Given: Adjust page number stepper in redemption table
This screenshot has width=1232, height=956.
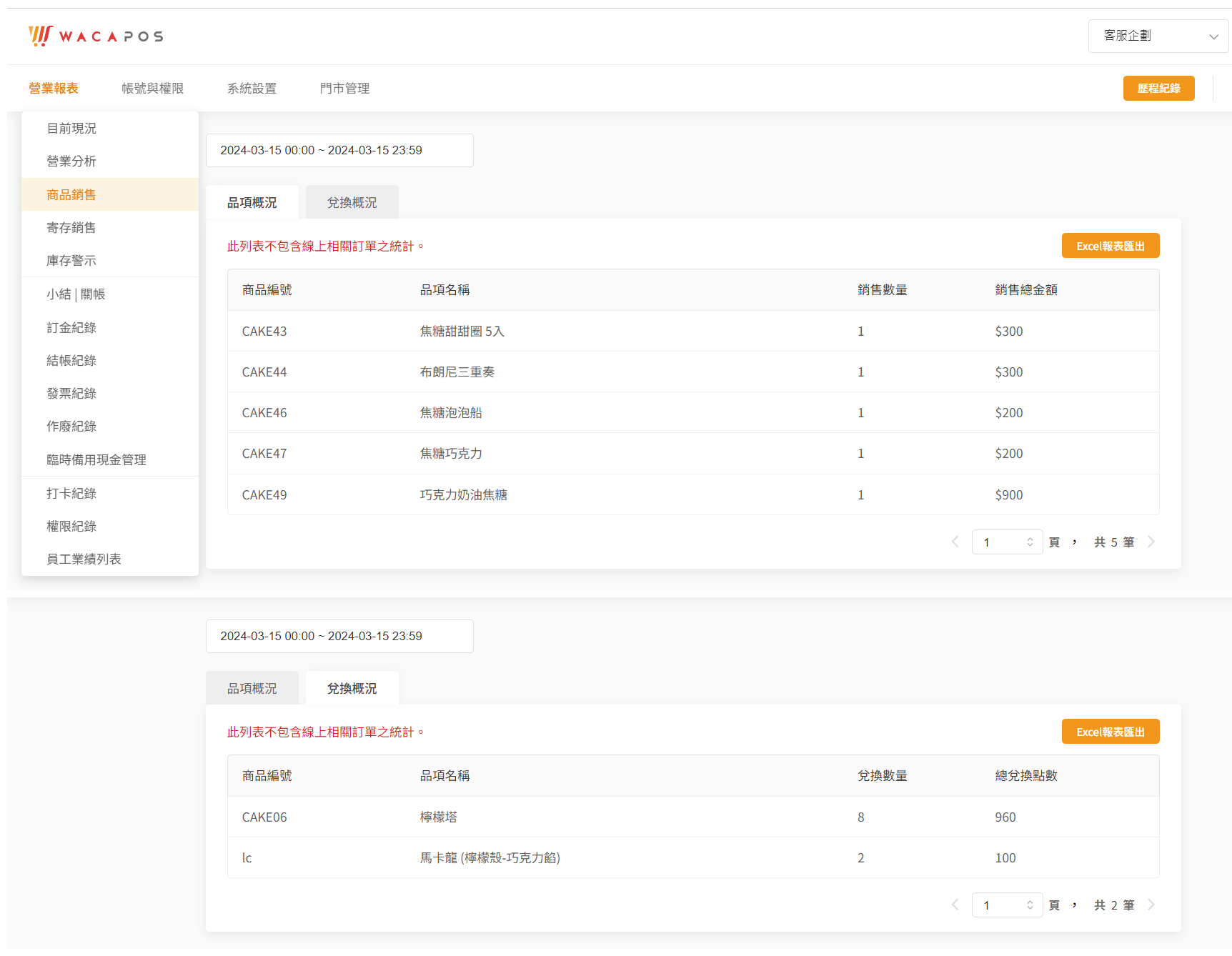Looking at the screenshot, I should coord(1030,905).
